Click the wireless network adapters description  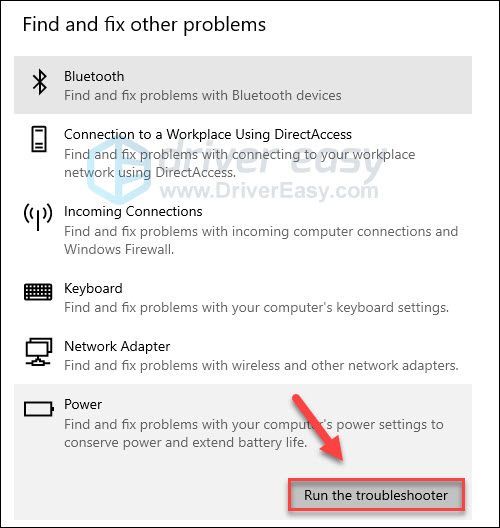pos(261,365)
